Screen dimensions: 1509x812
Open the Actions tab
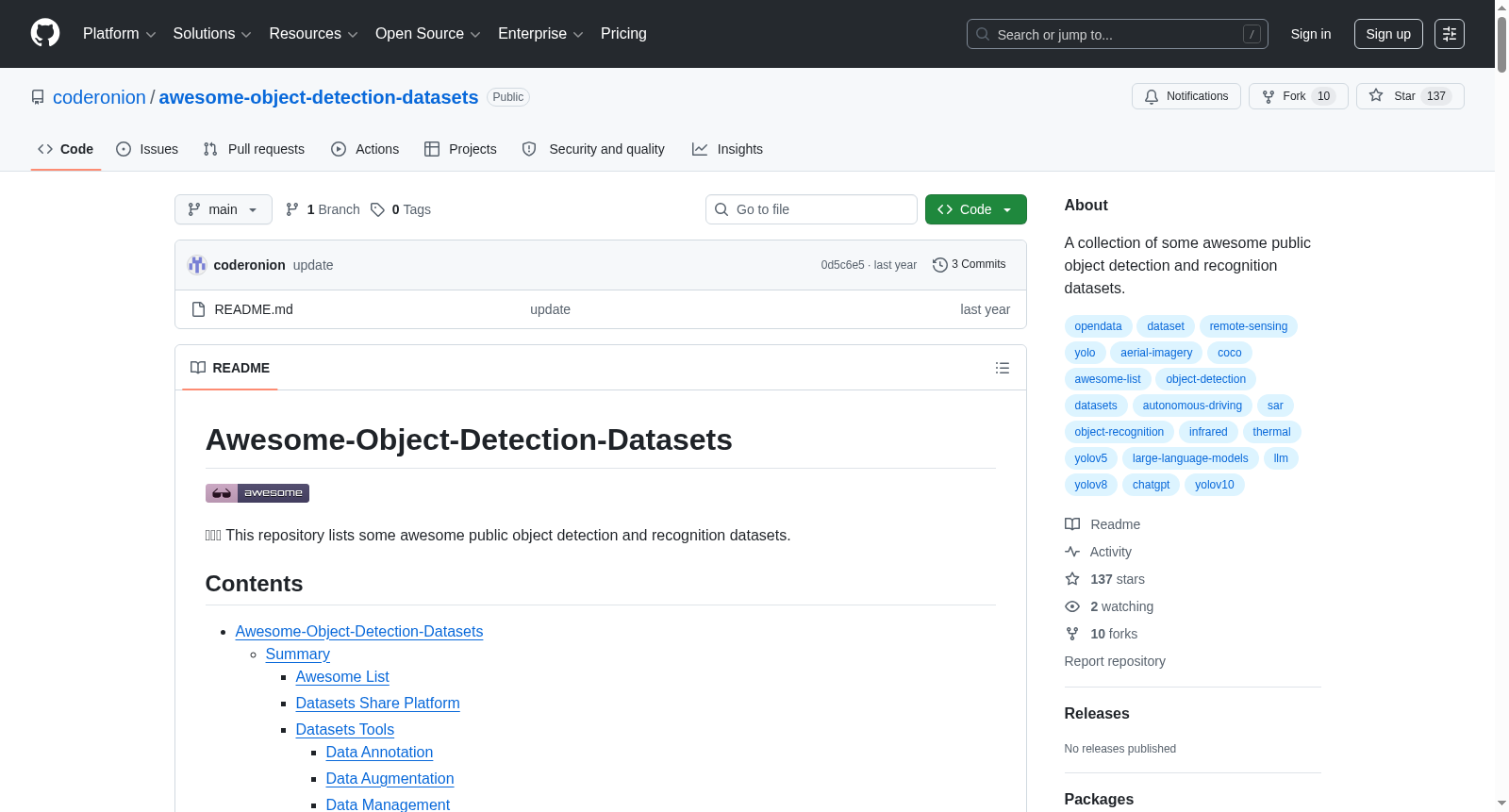(x=366, y=149)
